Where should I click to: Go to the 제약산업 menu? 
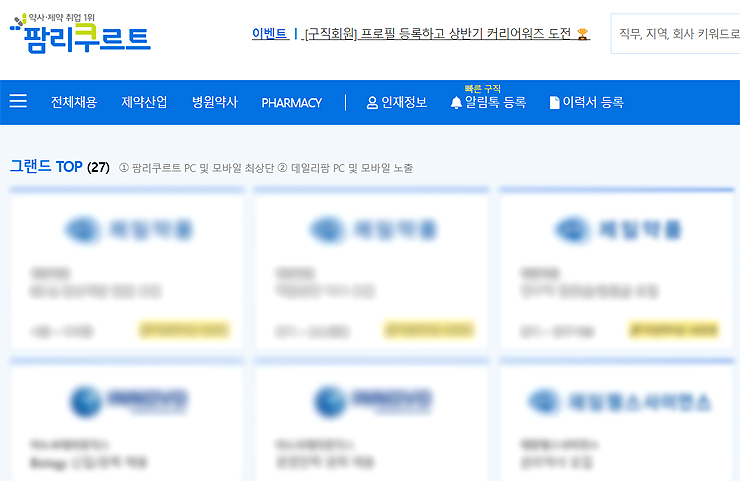click(144, 102)
